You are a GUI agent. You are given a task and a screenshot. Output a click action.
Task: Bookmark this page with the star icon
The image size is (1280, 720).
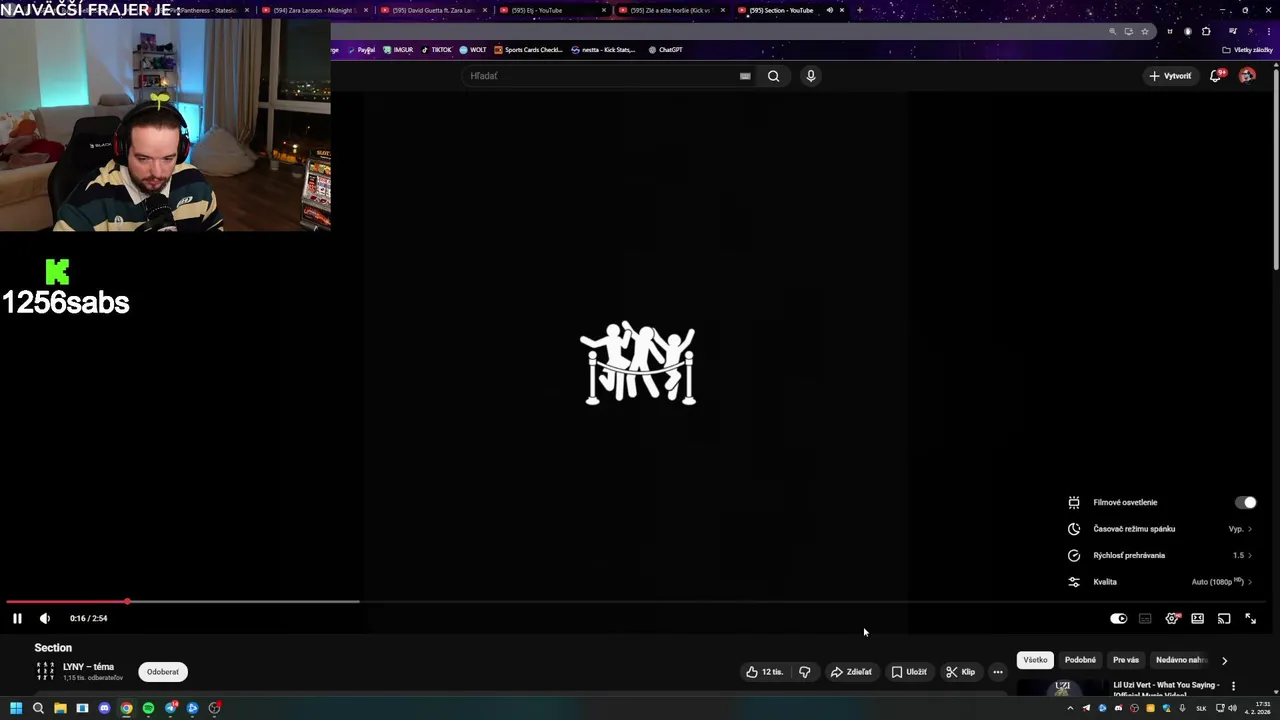(1145, 31)
